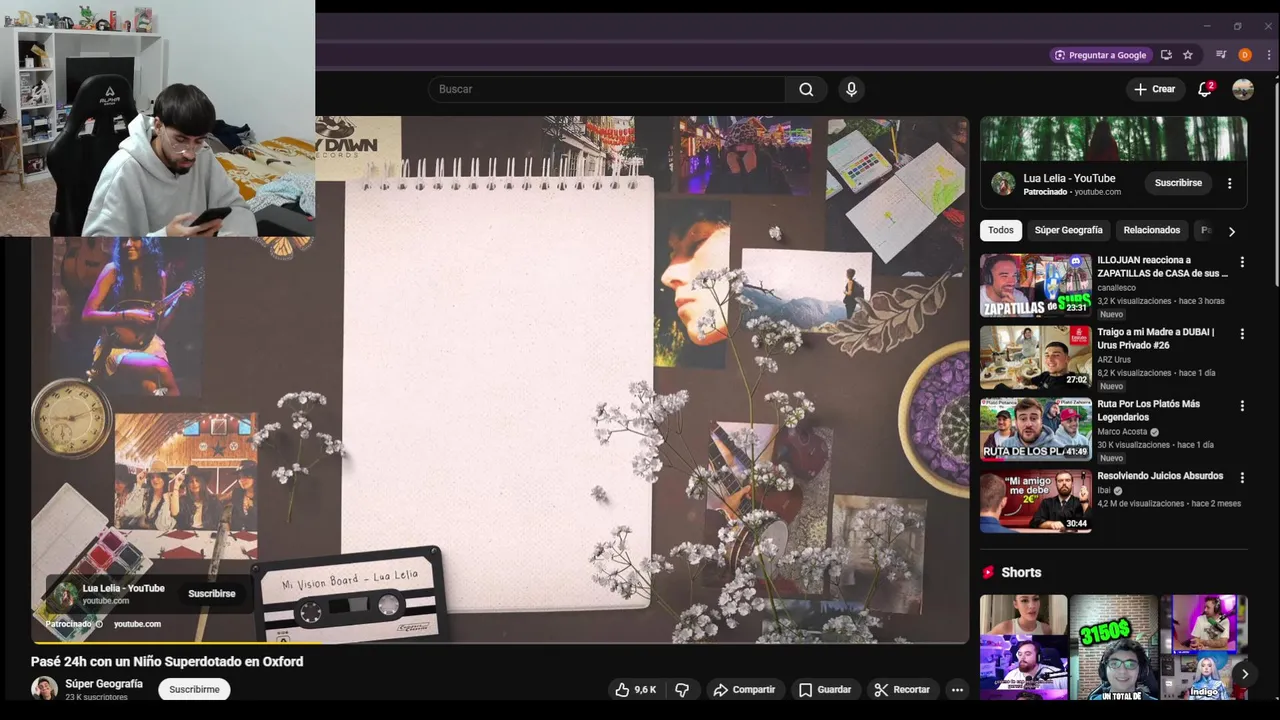Click Suscribirse in sidebar ad card
This screenshot has width=1280, height=720.
[x=1178, y=183]
